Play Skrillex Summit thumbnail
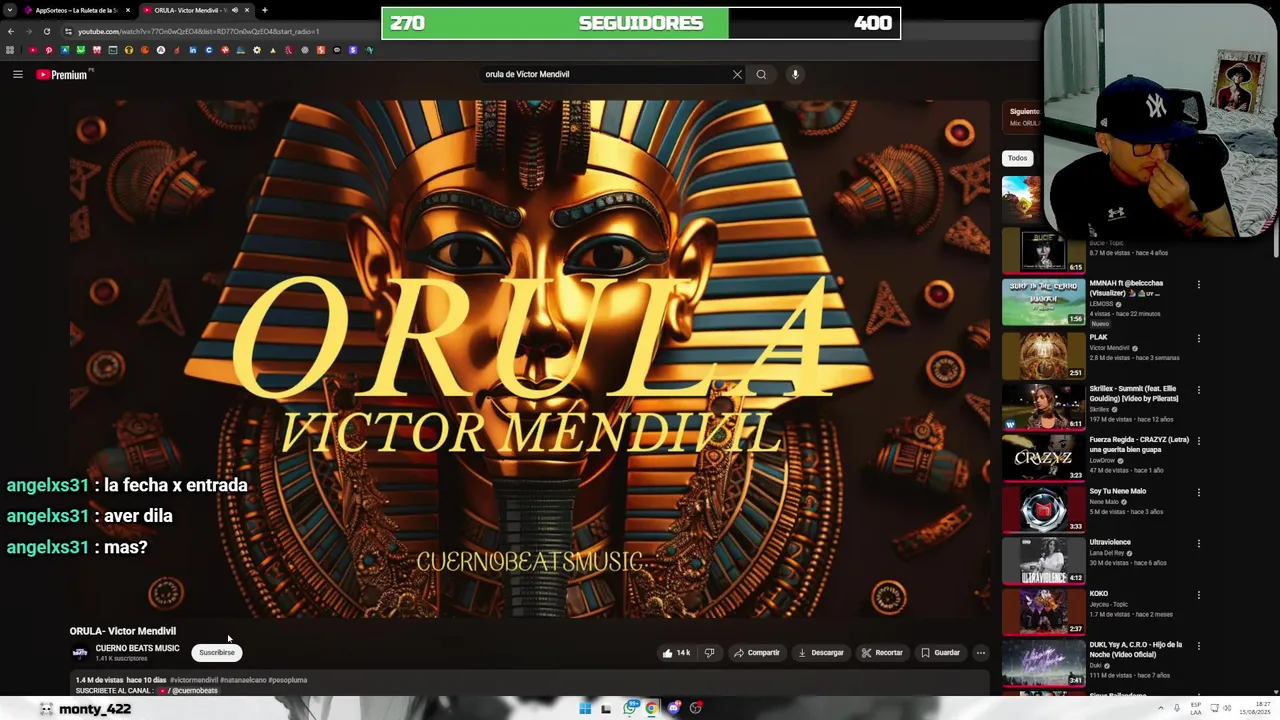Screen dimensions: 1280x720 pos(1043,405)
